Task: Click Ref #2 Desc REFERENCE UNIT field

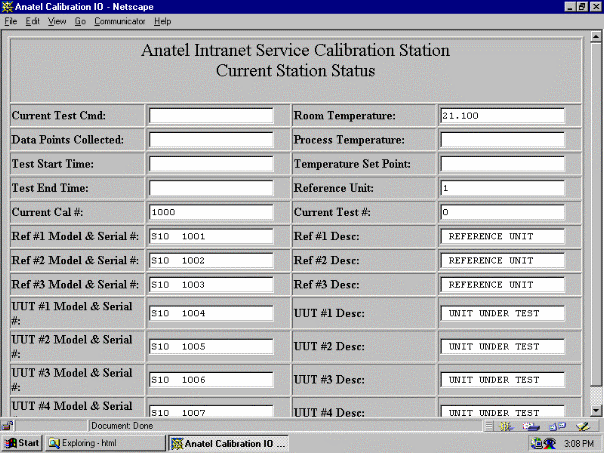Action: coord(502,260)
